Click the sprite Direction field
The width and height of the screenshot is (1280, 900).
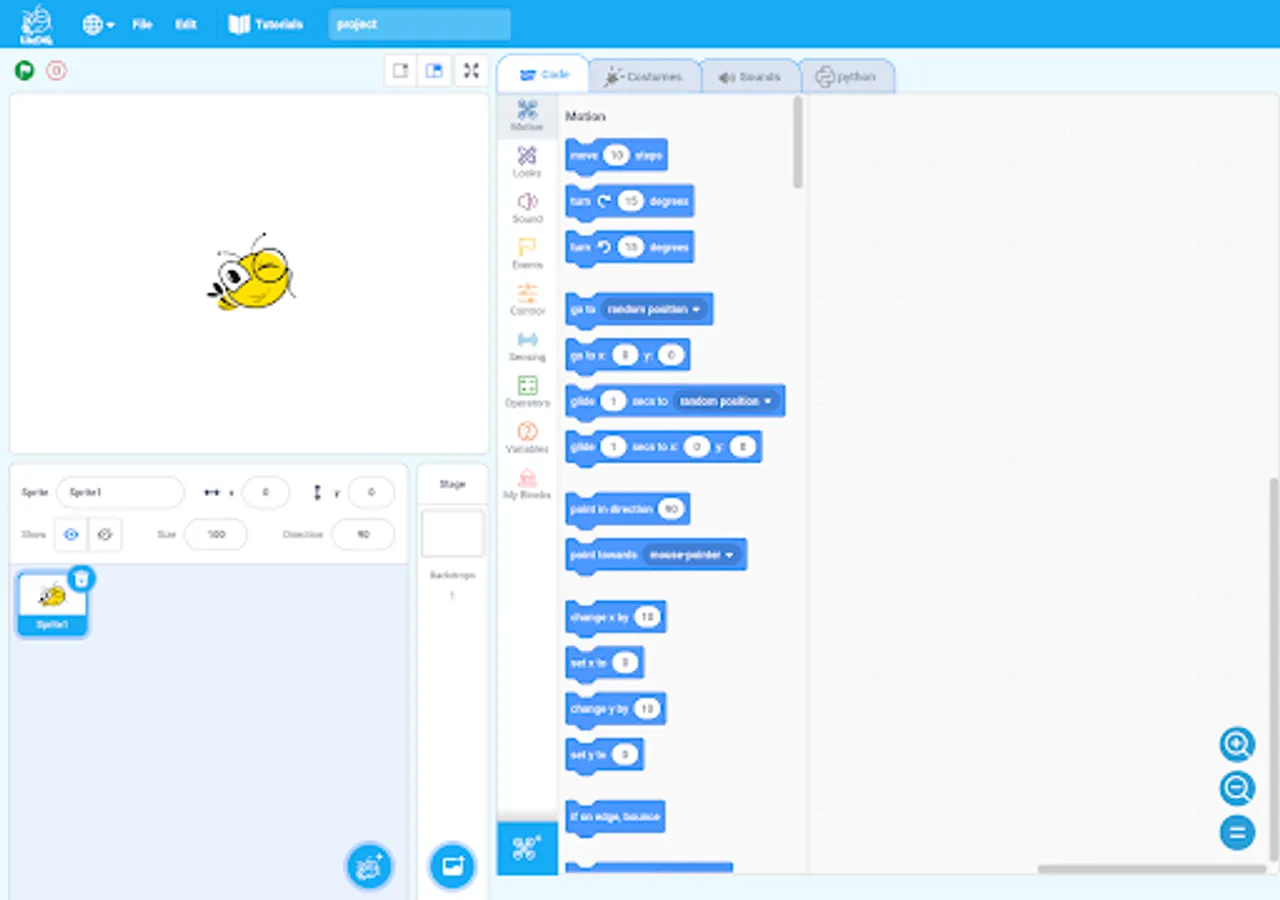pyautogui.click(x=363, y=535)
